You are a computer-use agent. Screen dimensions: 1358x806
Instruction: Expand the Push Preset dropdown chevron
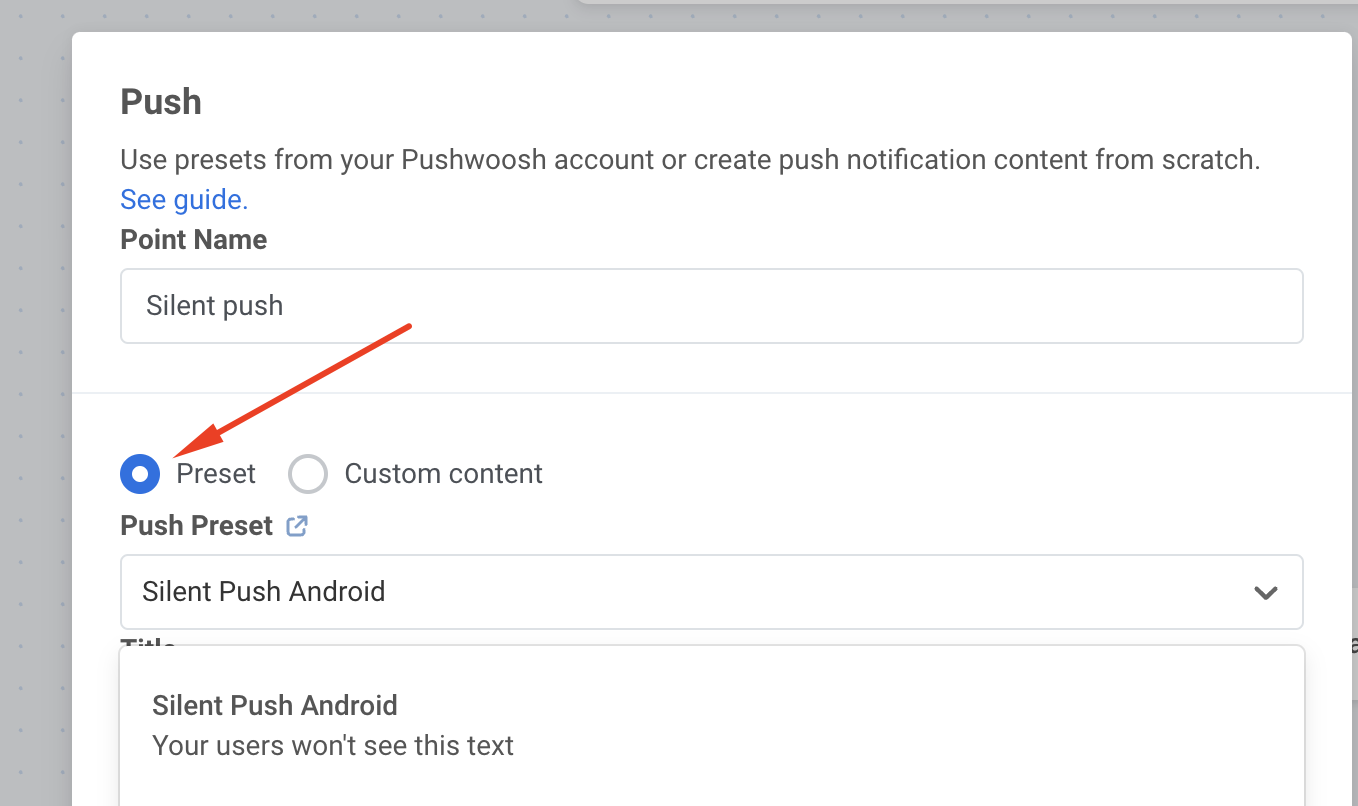[1265, 592]
